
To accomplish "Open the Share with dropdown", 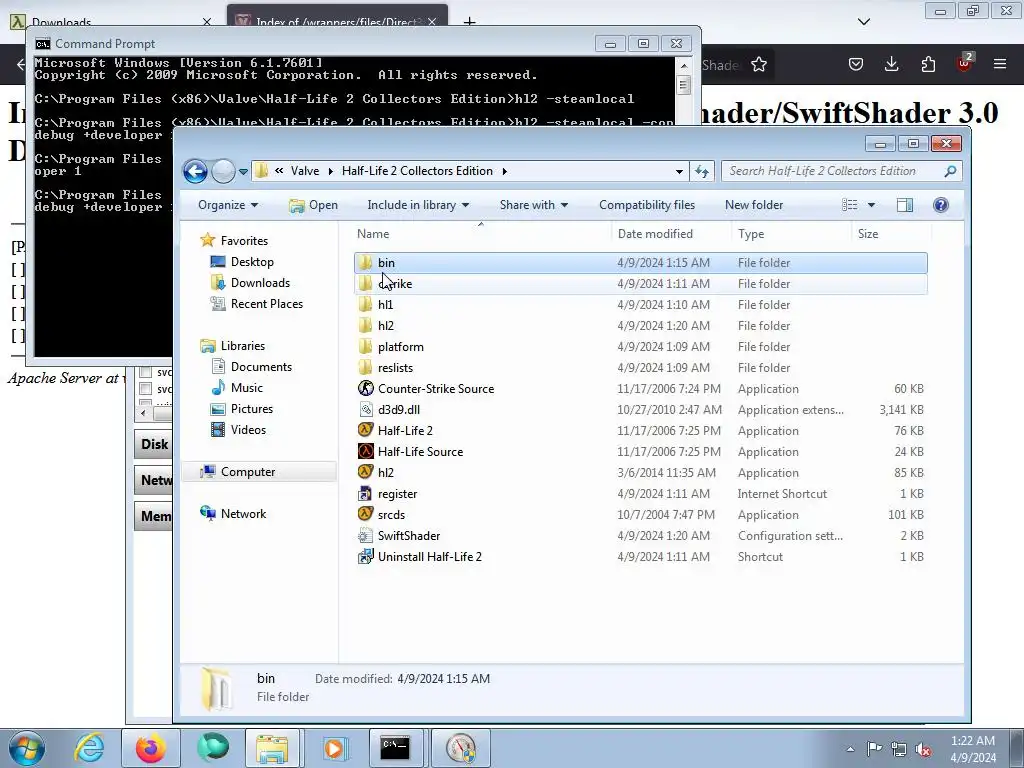I will 534,205.
